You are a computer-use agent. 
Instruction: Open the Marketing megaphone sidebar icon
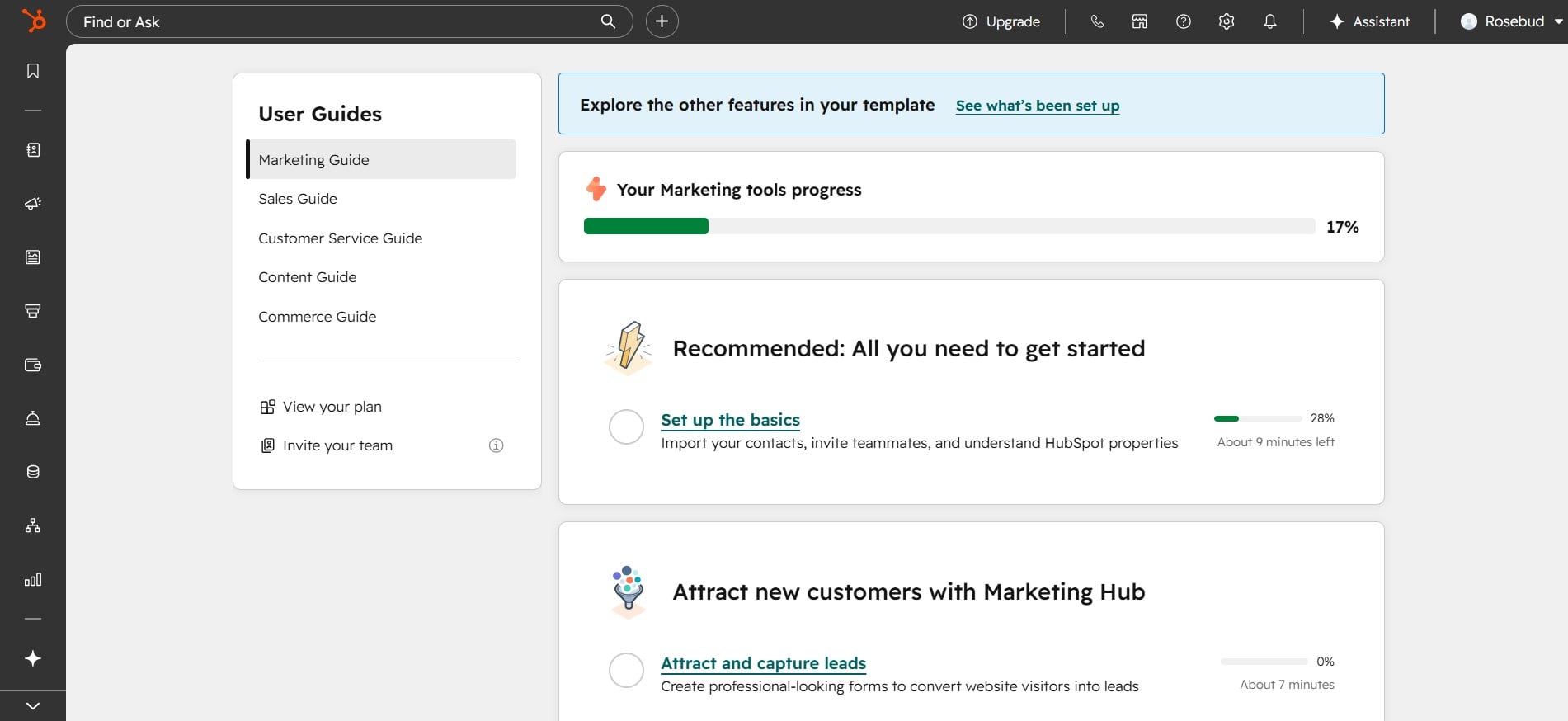(x=33, y=204)
